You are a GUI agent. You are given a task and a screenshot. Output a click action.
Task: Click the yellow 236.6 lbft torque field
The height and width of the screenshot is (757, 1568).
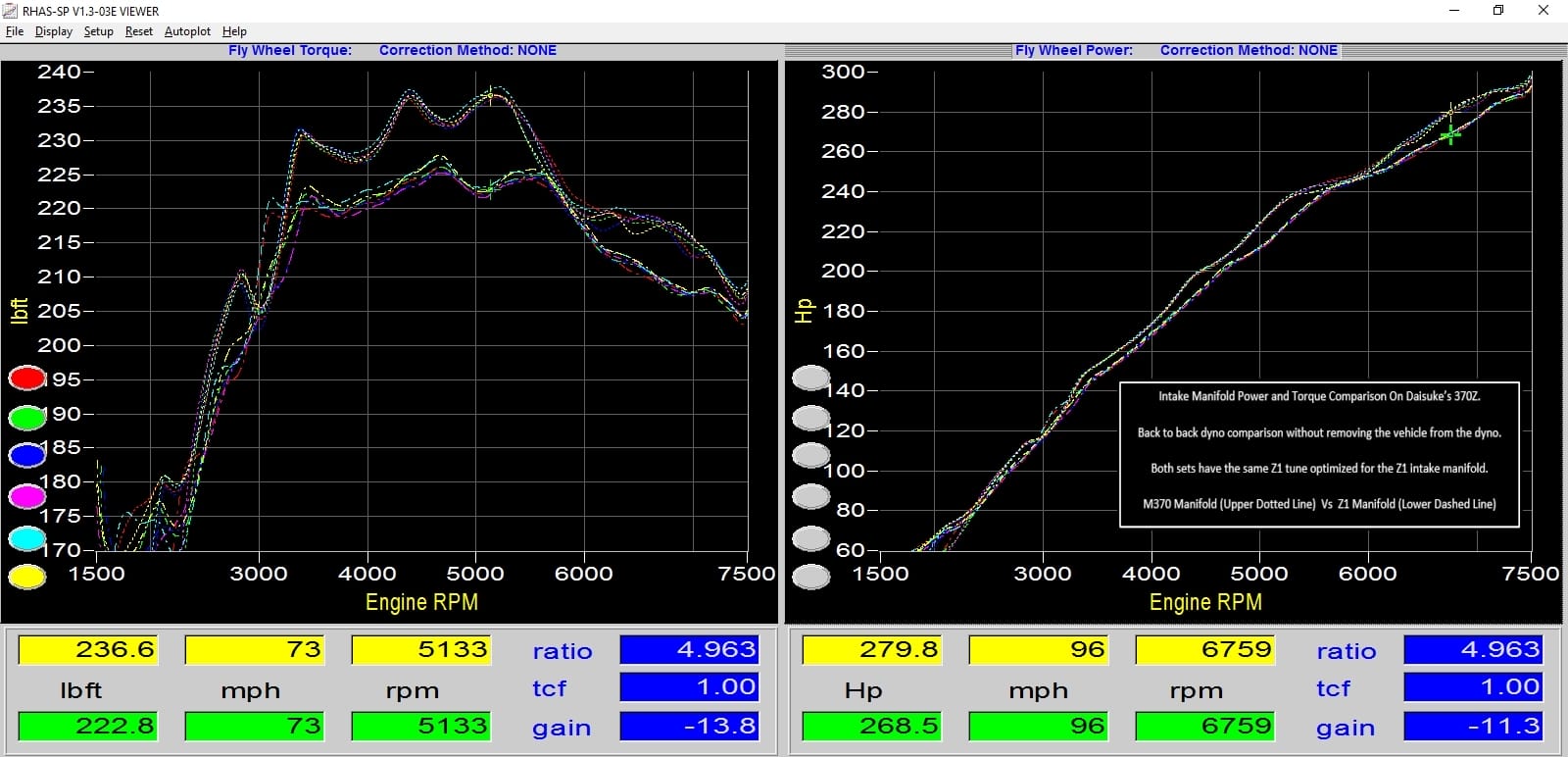87,649
